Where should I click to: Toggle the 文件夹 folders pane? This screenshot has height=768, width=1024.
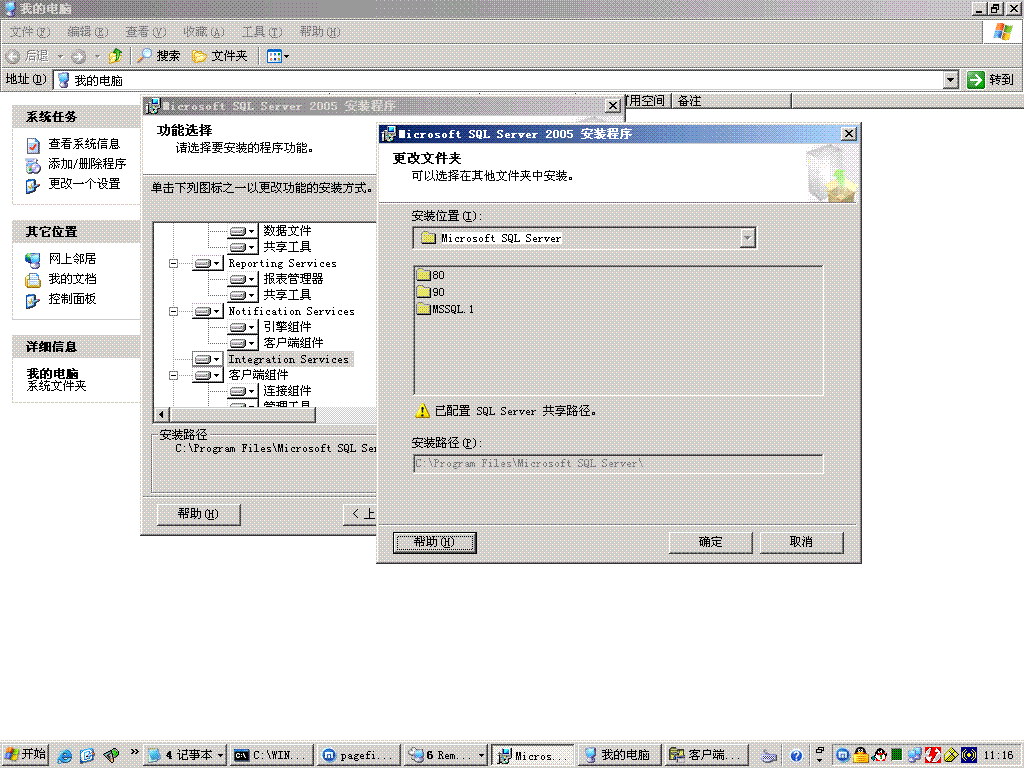tap(220, 56)
